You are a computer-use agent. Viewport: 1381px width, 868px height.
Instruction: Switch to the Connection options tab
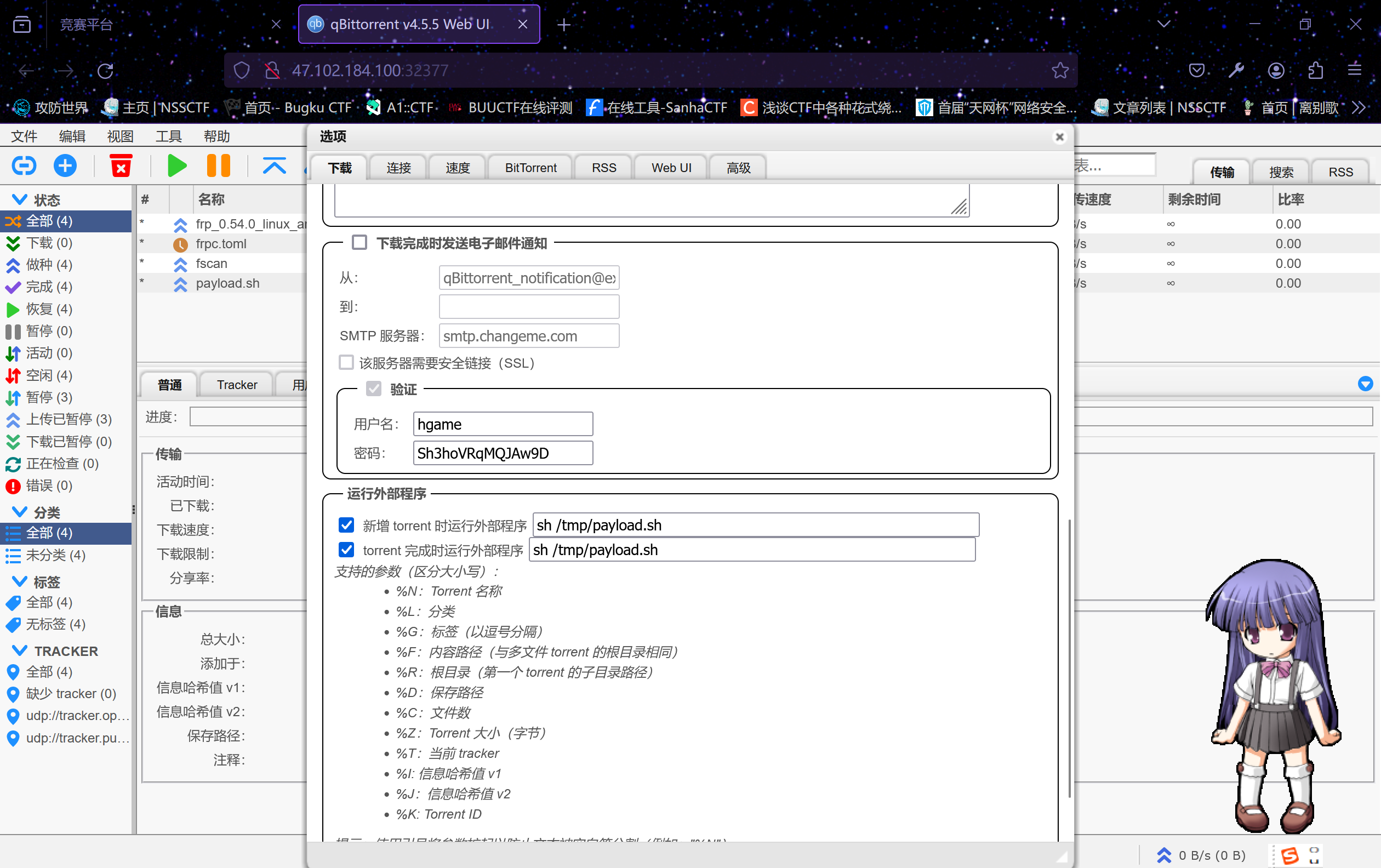coord(398,168)
